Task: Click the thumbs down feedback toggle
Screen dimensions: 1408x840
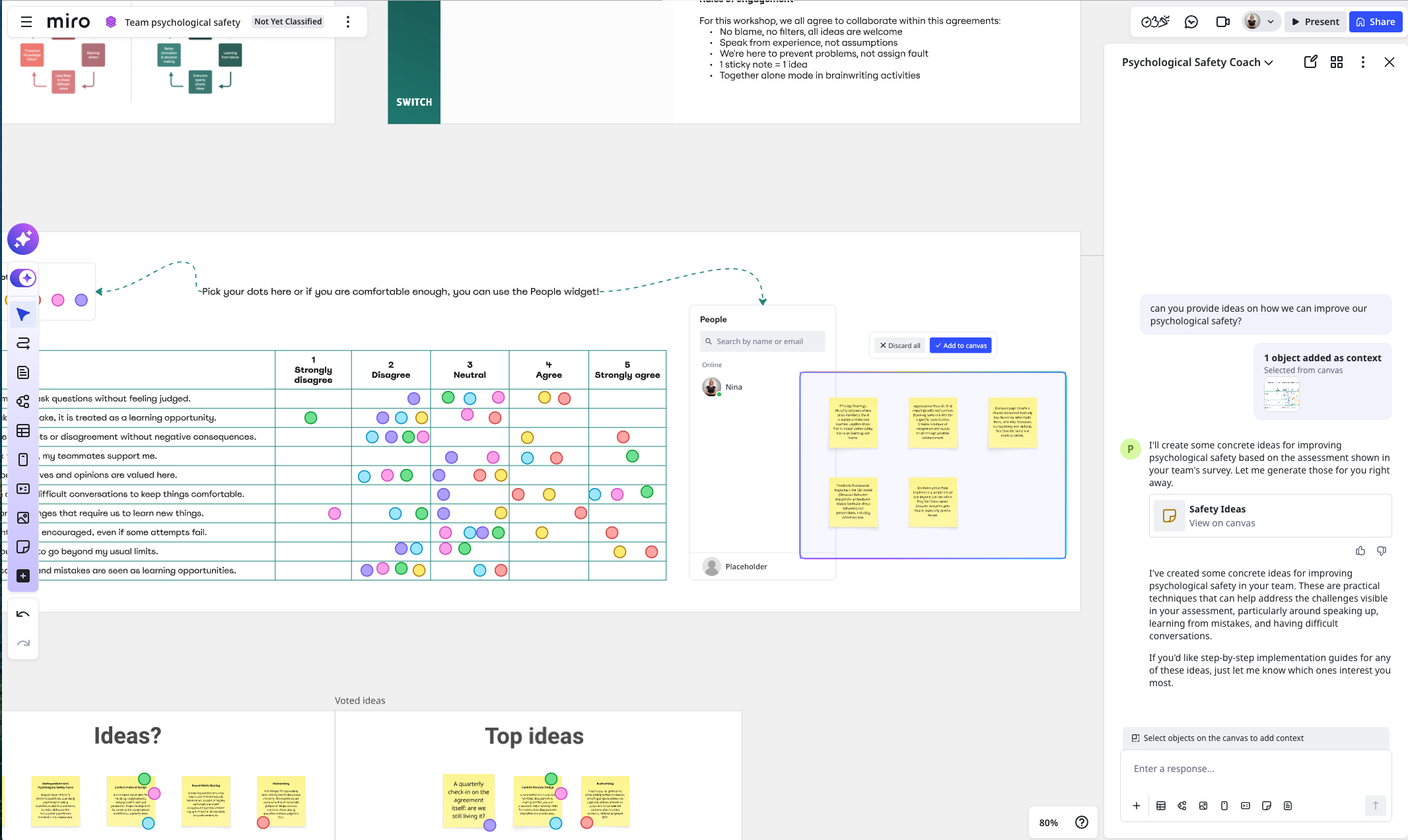Action: pyautogui.click(x=1381, y=551)
